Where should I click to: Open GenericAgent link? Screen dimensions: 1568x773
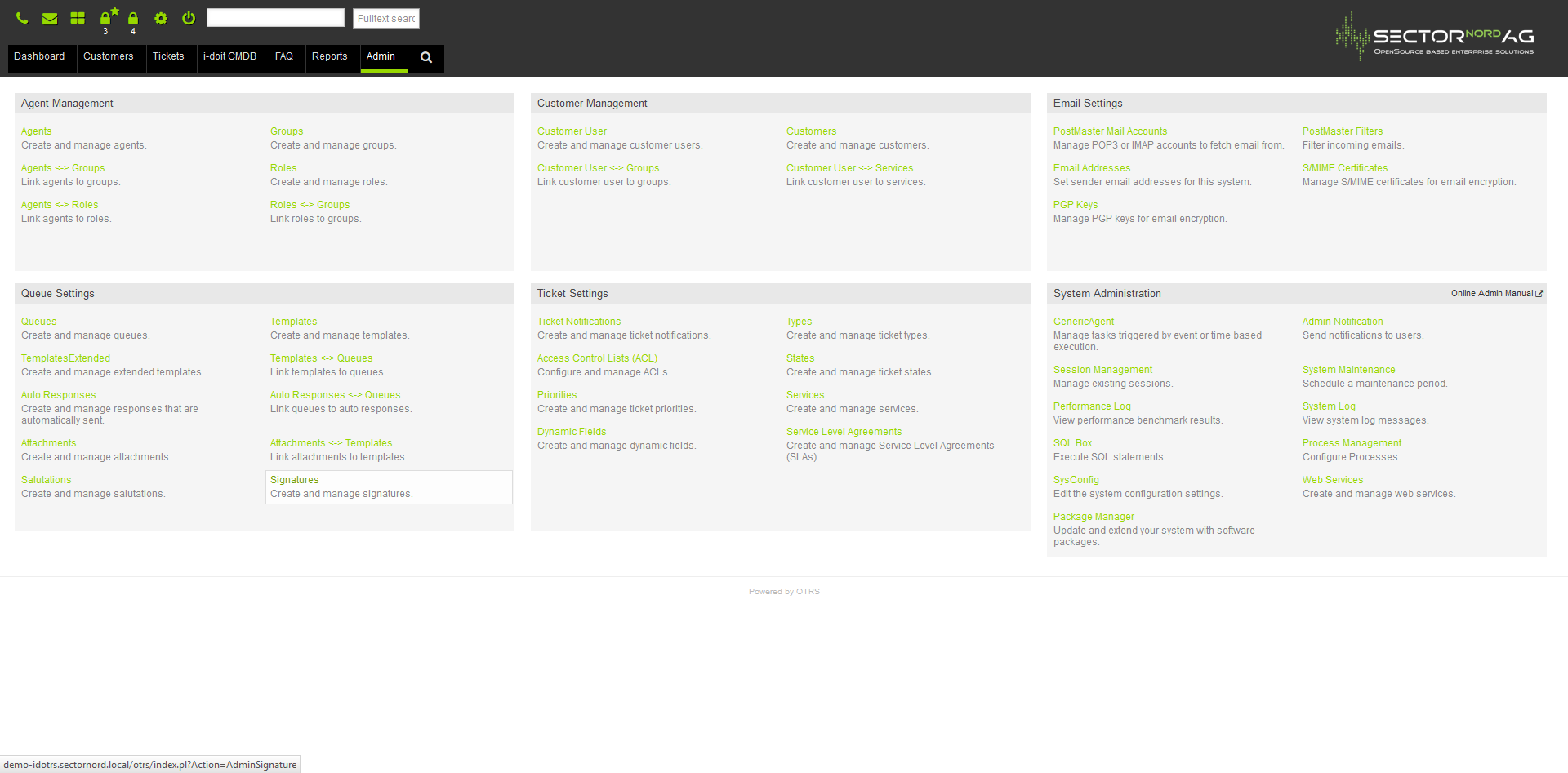[1084, 322]
